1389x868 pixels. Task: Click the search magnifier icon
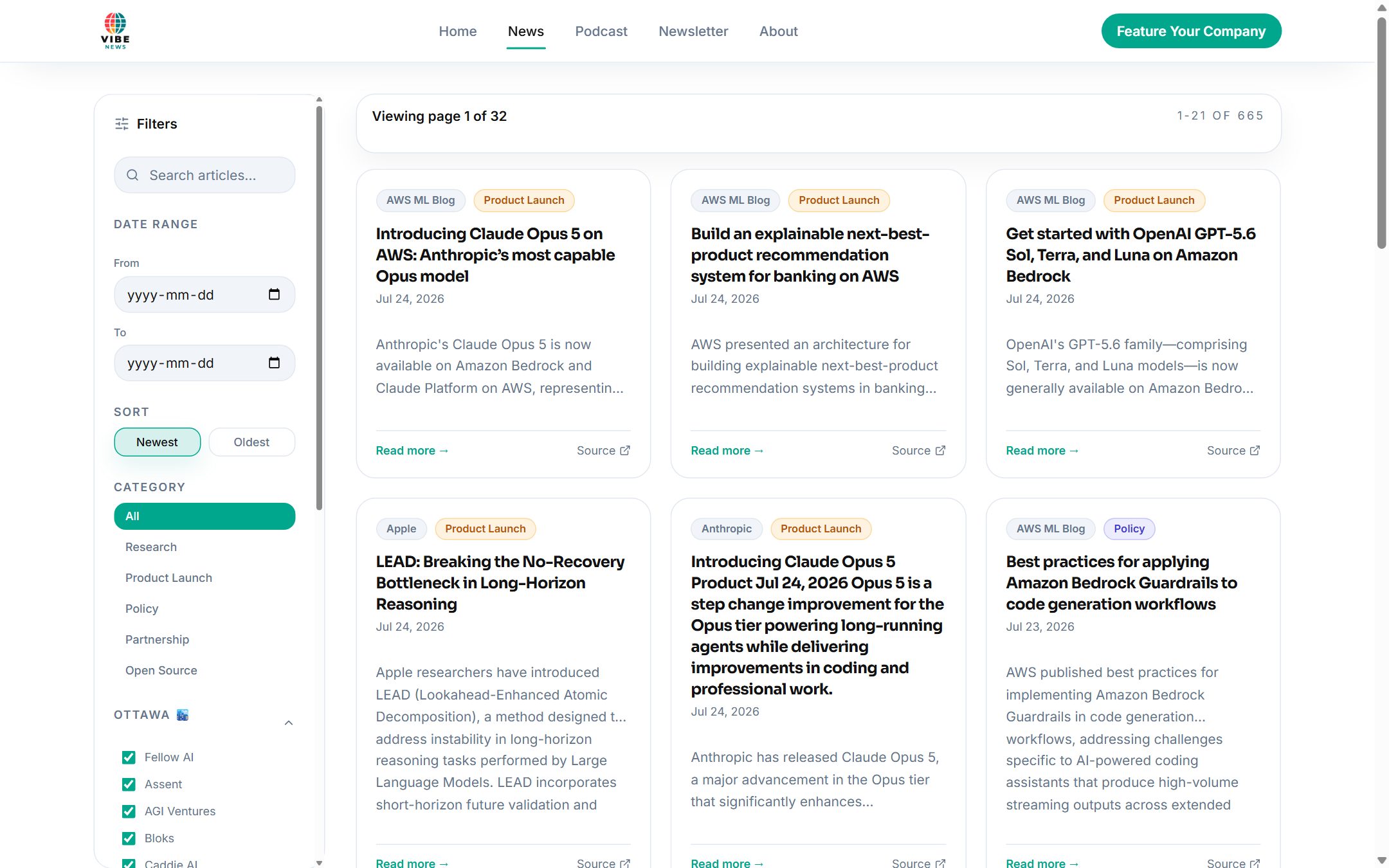click(x=132, y=175)
